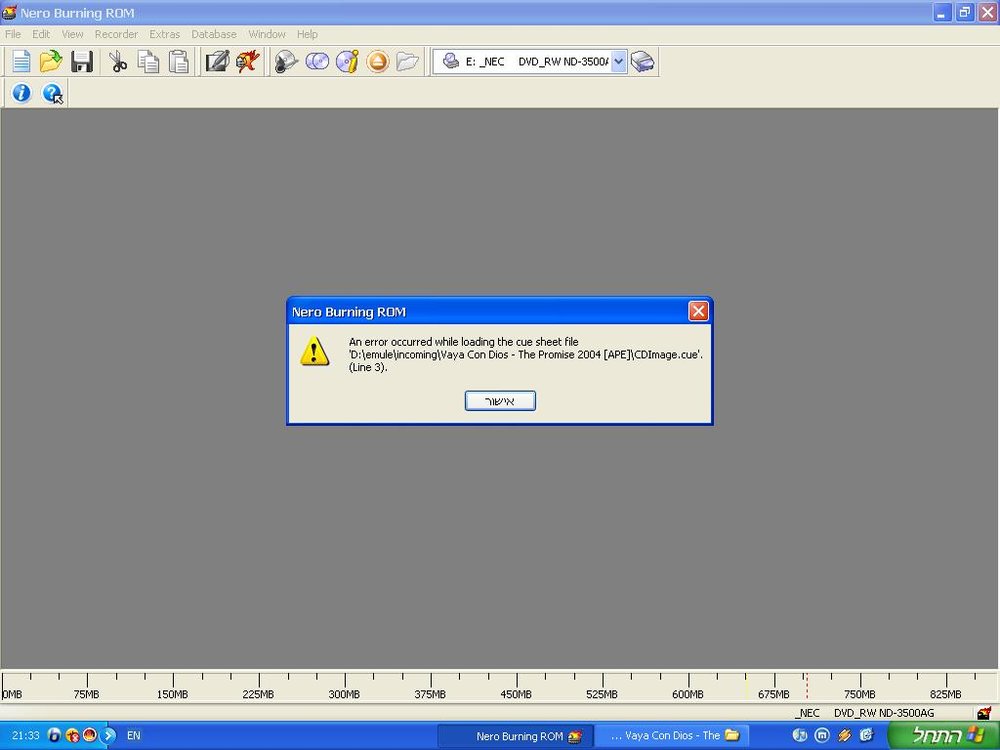Click the orange pencil quick launch icon
The width and height of the screenshot is (1000, 750).
pyautogui.click(x=844, y=735)
